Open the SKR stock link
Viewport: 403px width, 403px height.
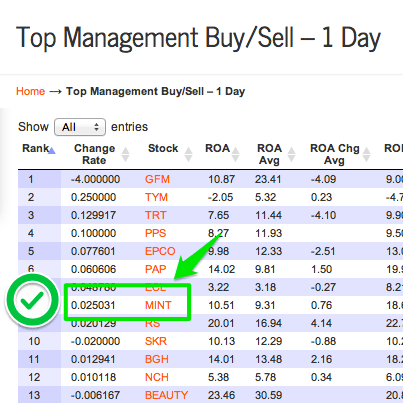[x=156, y=341]
